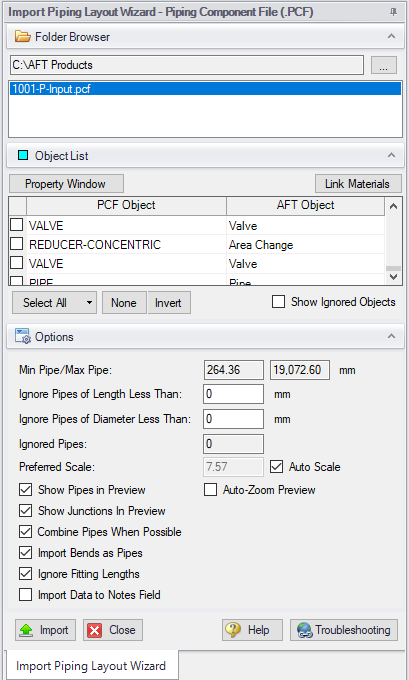
Task: Click the pin icon in the title bar
Action: tap(393, 12)
